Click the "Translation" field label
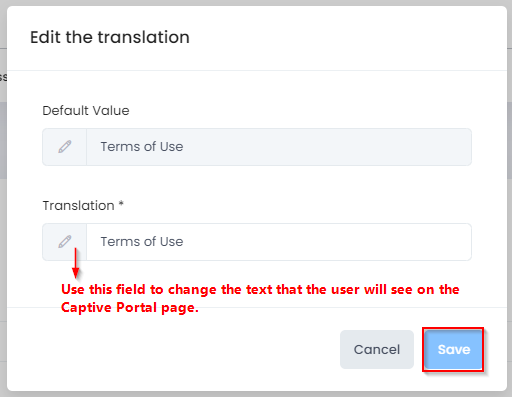Screen dimensions: 512x397 78,206
